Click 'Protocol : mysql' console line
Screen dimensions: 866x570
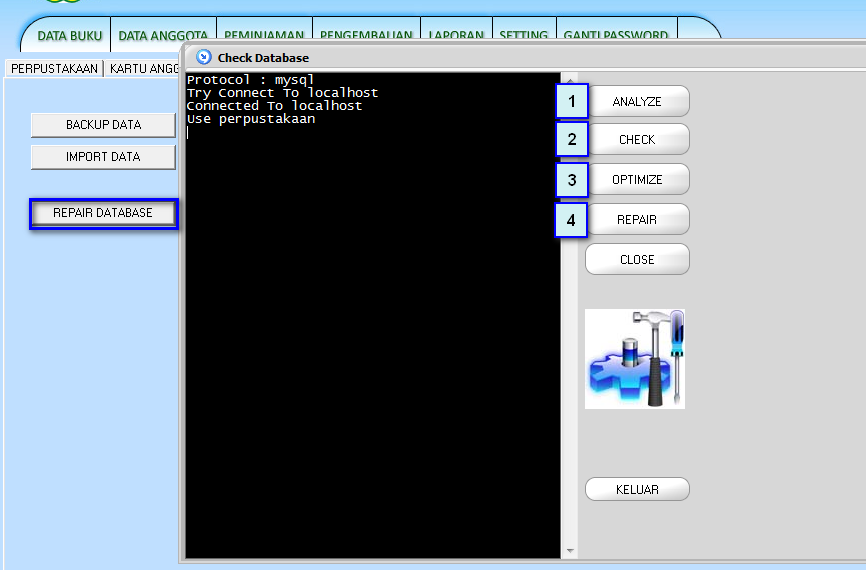(250, 80)
